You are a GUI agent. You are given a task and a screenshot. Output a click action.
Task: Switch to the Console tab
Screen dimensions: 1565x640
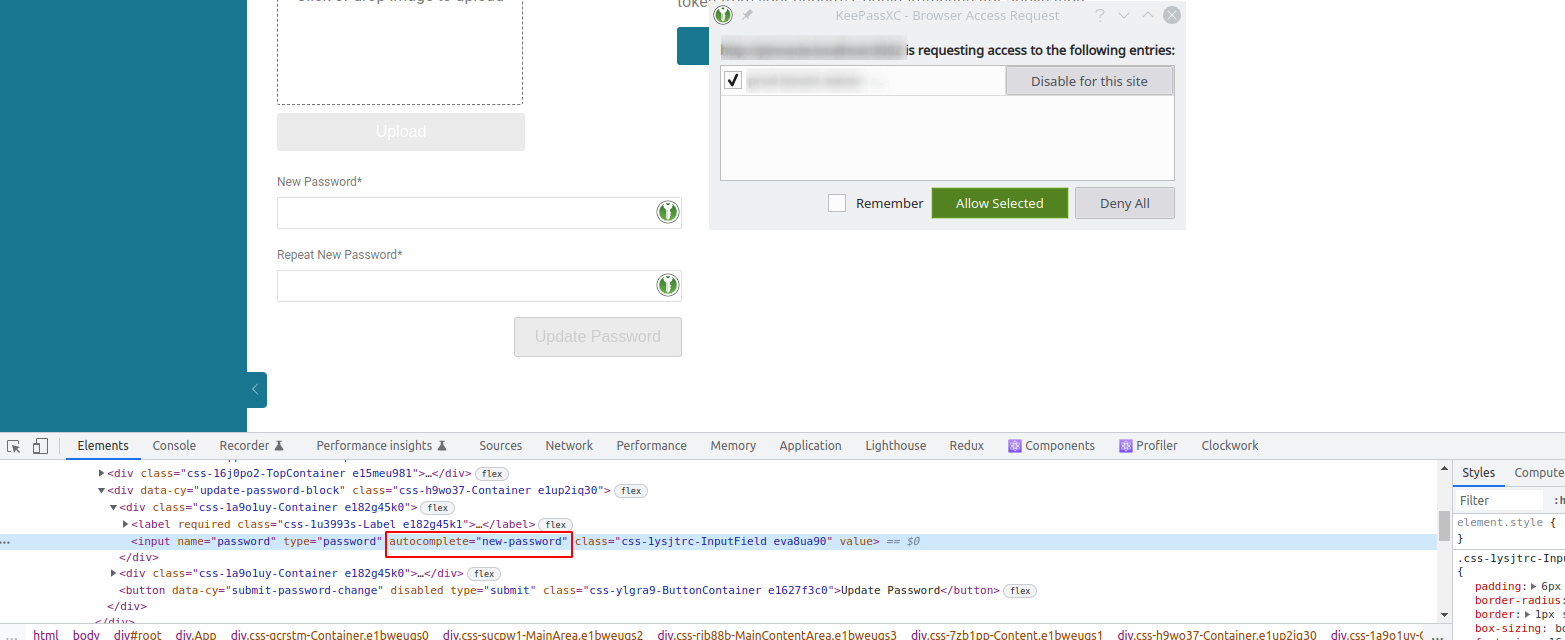click(174, 445)
